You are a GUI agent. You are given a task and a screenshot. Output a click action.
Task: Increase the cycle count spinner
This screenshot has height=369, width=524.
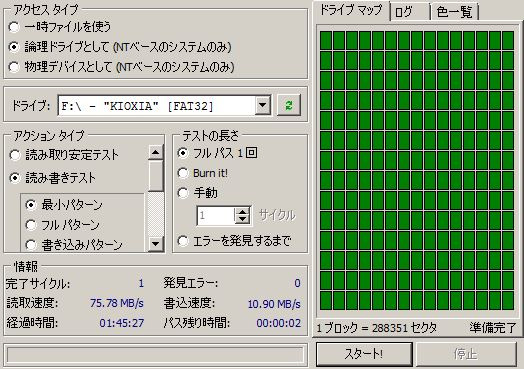pyautogui.click(x=242, y=212)
